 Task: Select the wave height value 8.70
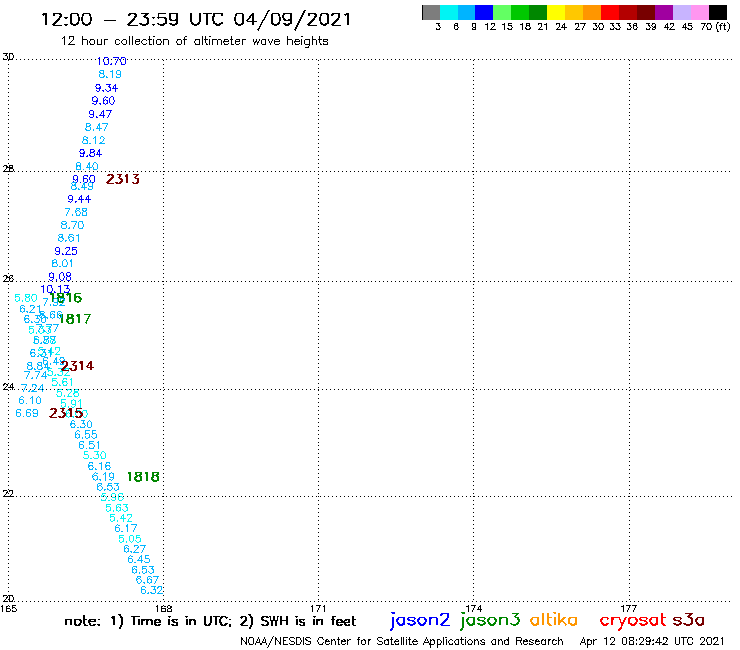click(x=72, y=225)
